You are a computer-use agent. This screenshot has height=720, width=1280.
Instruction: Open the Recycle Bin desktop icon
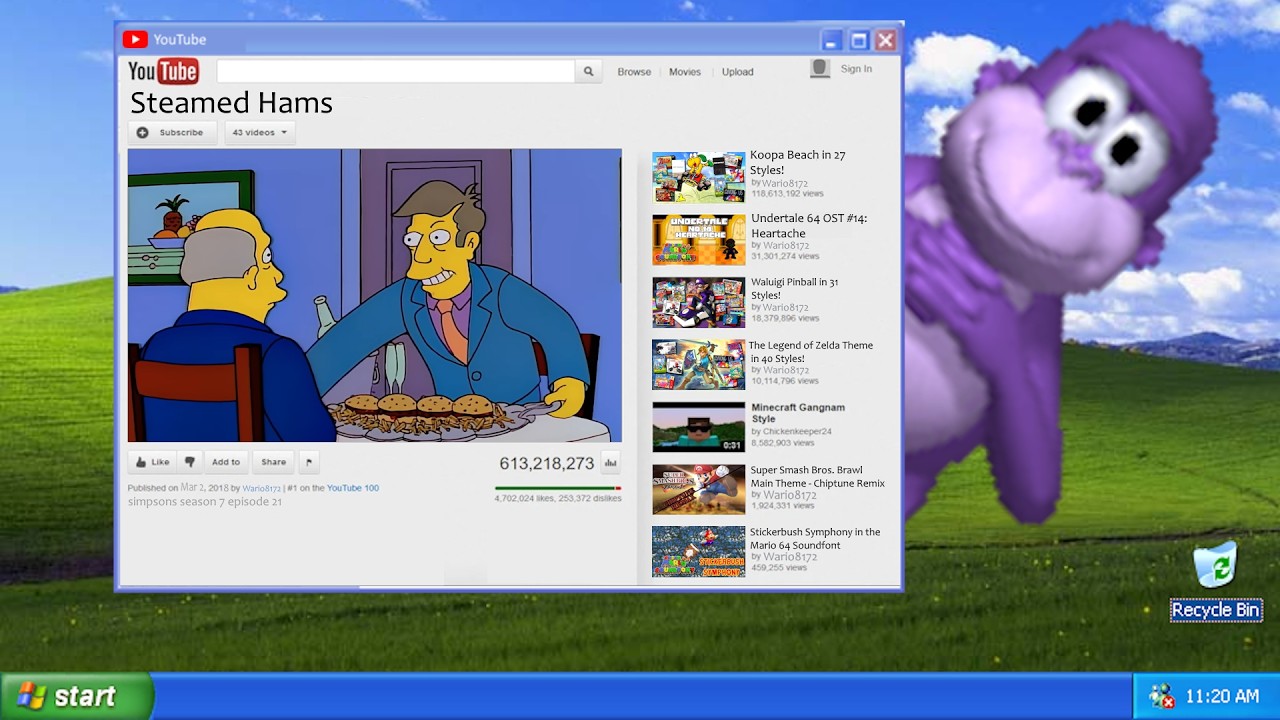(1216, 581)
